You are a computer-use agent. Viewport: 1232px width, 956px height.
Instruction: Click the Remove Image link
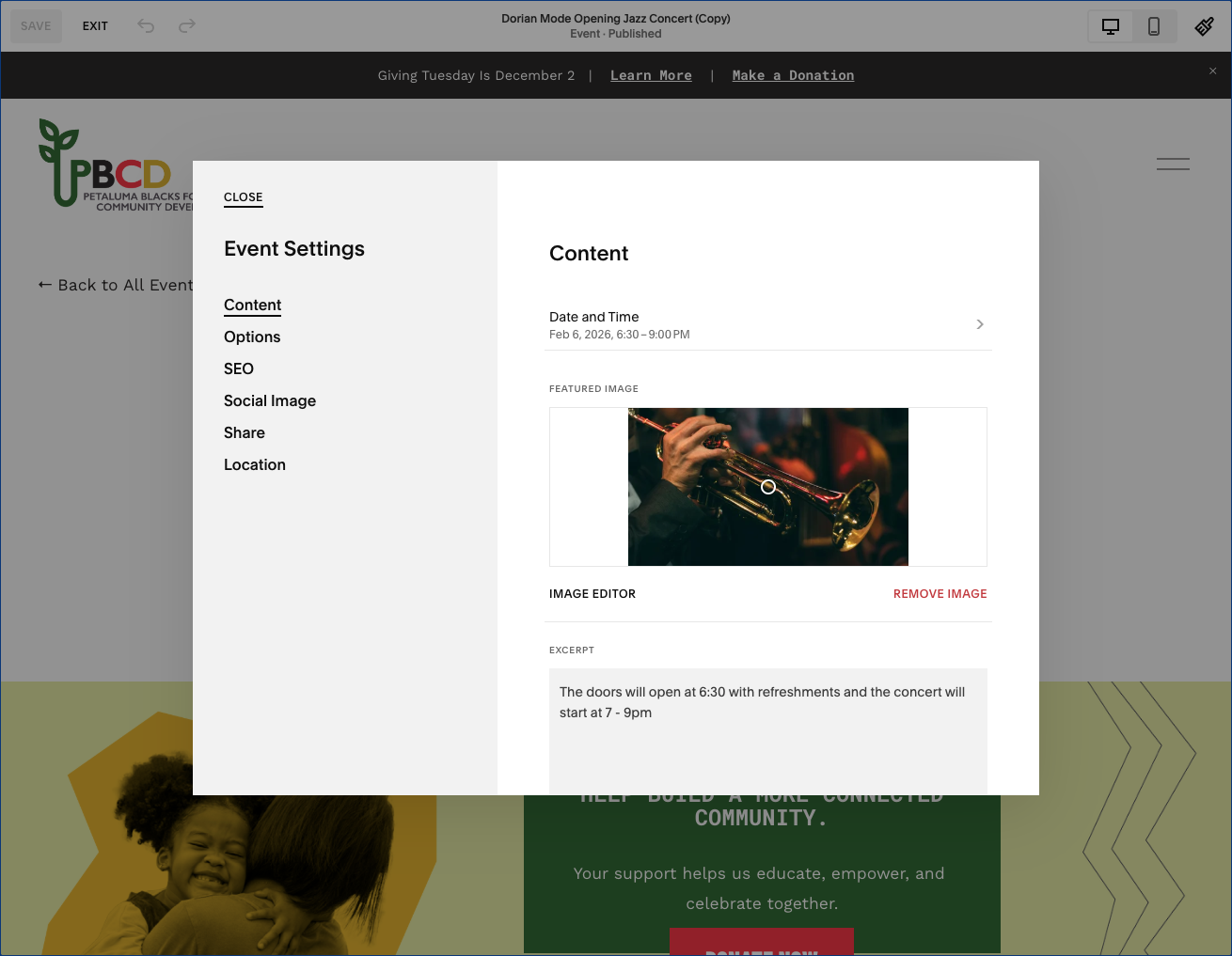940,594
